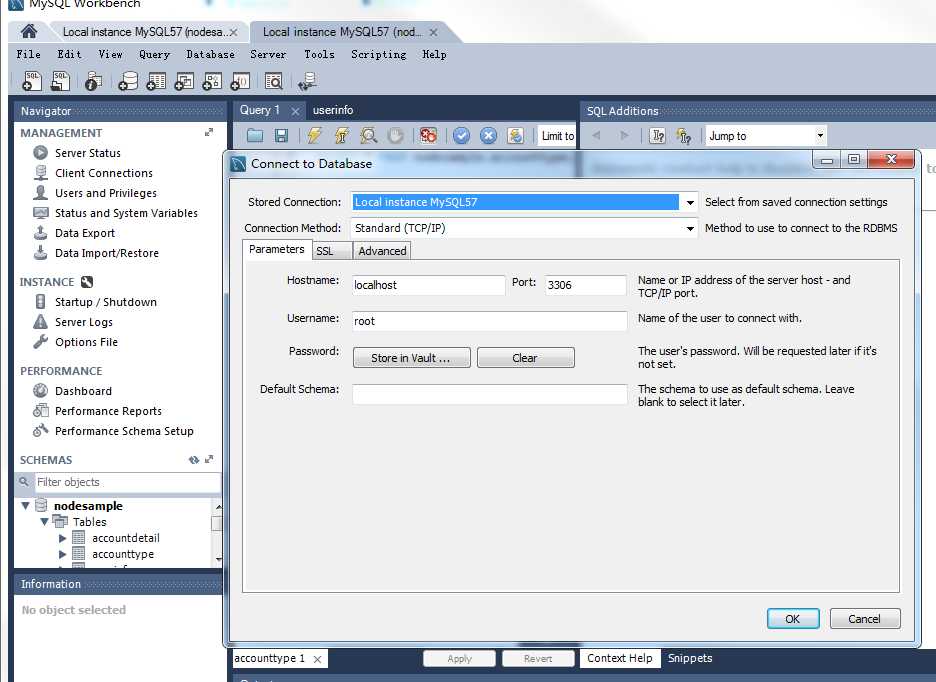936x682 pixels.
Task: Collapse the Tables tree node
Action: click(x=44, y=522)
